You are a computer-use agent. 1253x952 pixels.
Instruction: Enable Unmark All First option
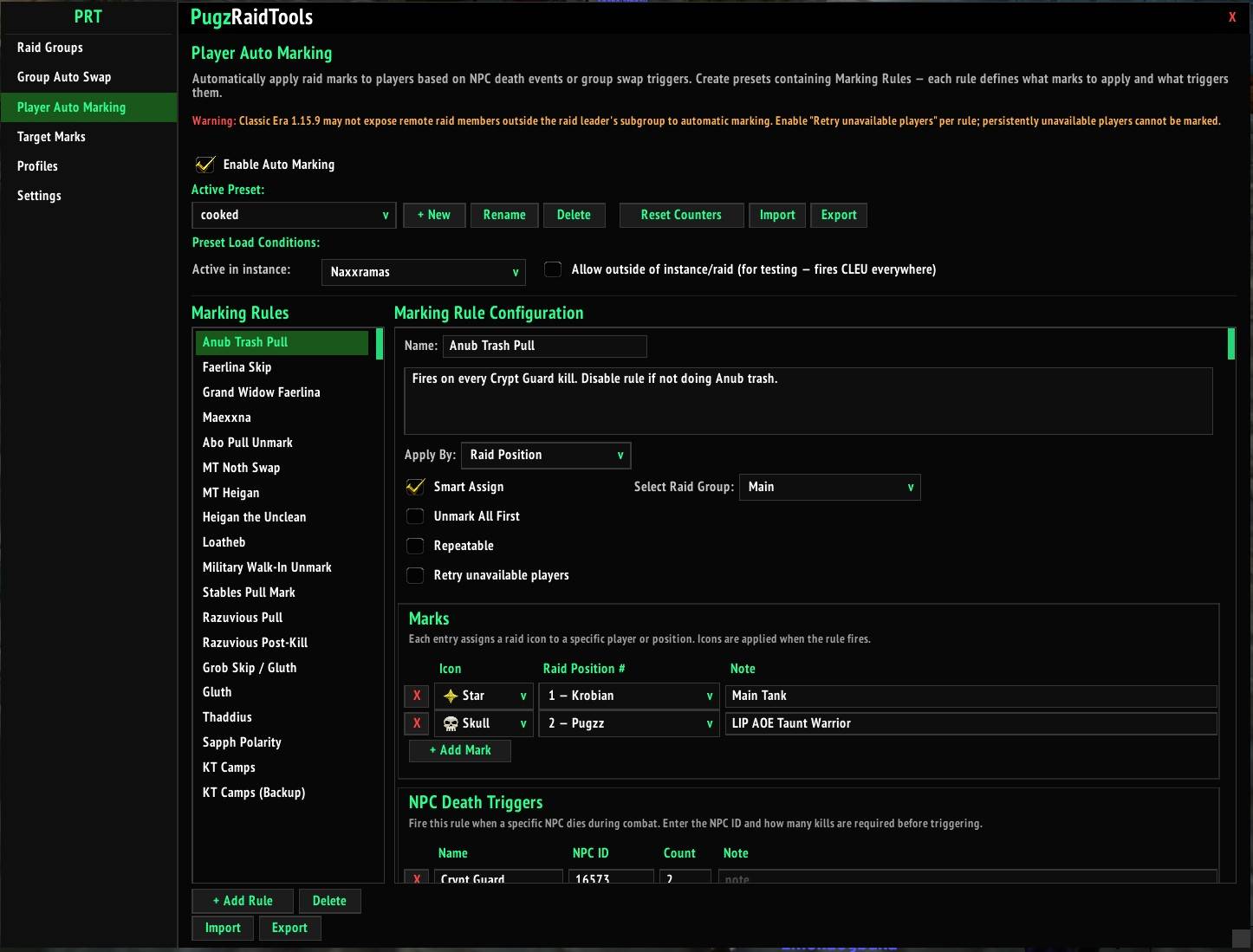click(415, 516)
